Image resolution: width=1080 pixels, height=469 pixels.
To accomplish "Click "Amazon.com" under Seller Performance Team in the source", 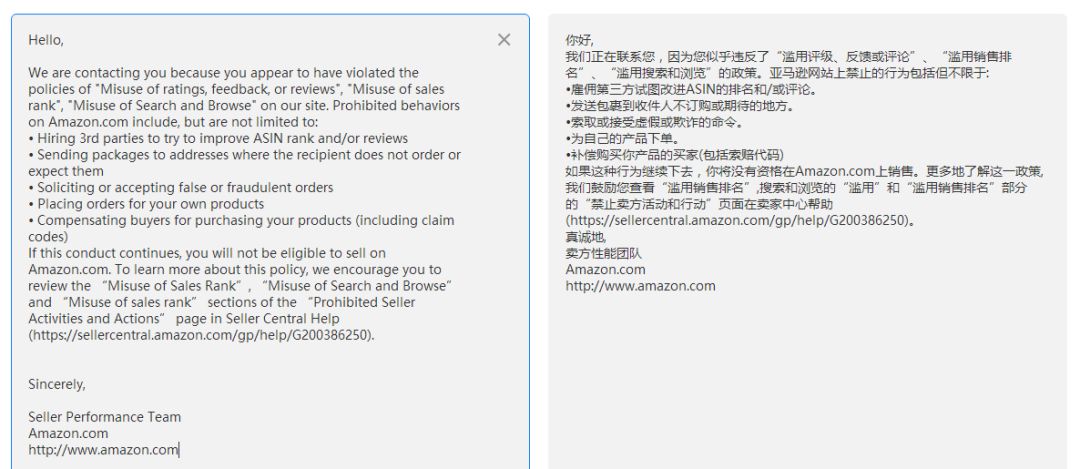I will coord(68,434).
